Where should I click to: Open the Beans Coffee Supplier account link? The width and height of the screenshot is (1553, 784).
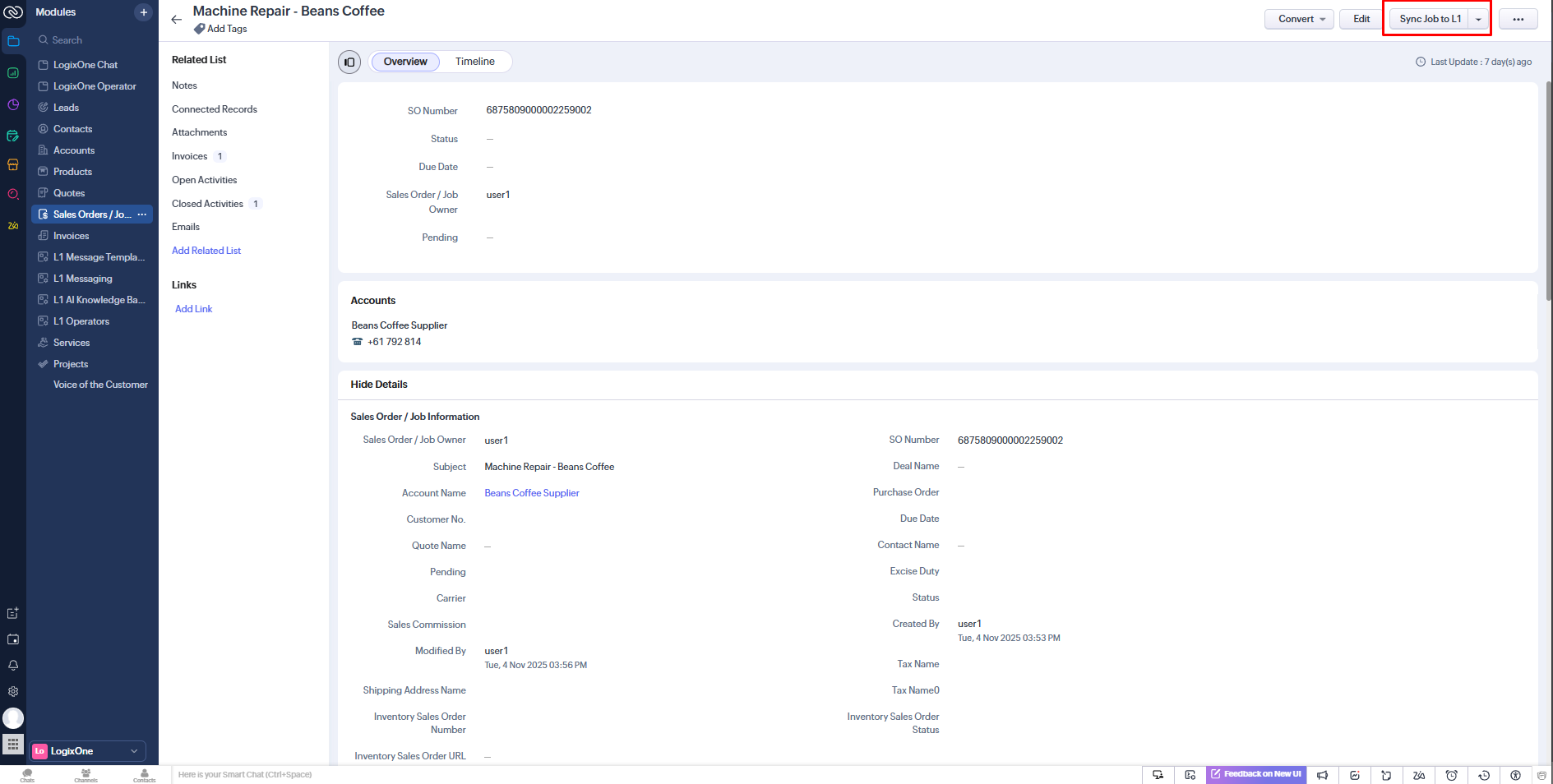point(532,493)
